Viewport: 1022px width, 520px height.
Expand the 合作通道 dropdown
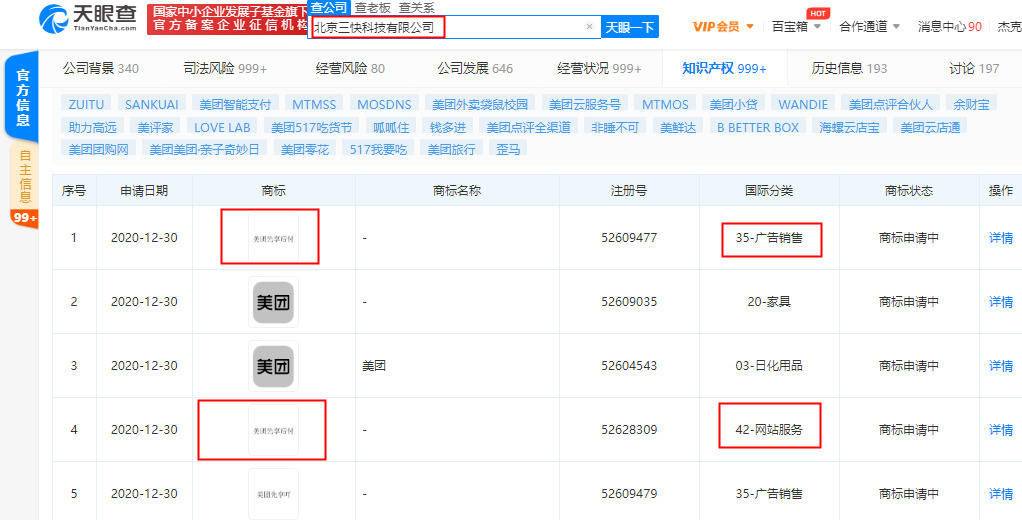coord(869,27)
